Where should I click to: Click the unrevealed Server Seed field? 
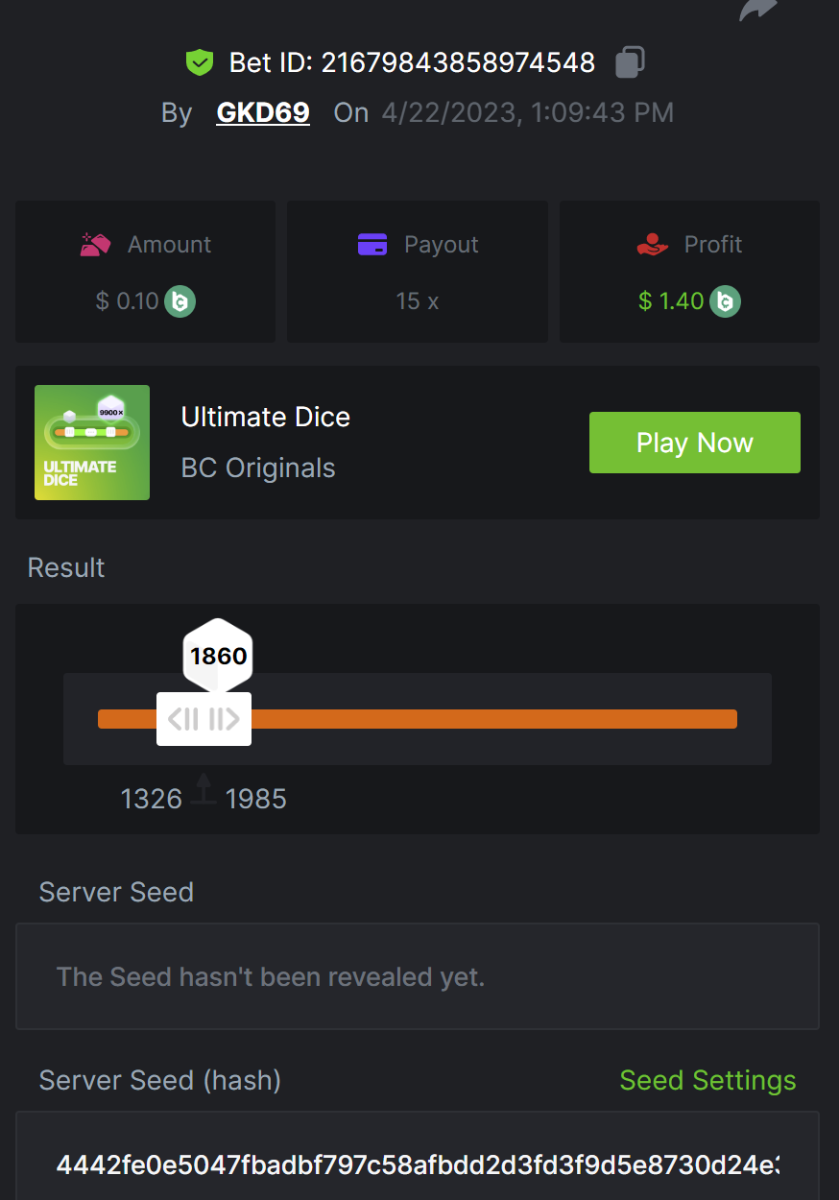pyautogui.click(x=417, y=976)
